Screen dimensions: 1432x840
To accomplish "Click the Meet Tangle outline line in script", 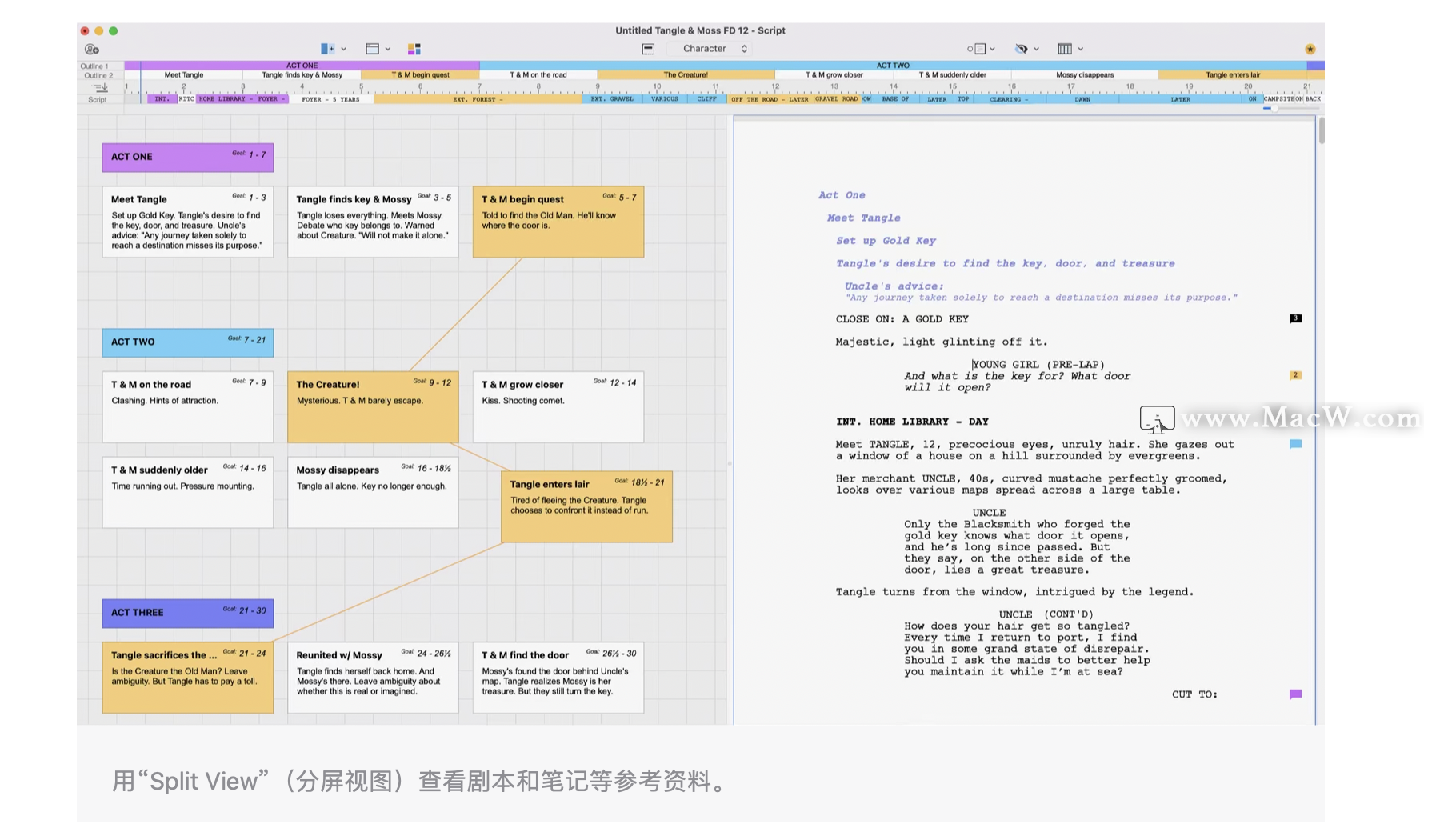I will [x=864, y=218].
